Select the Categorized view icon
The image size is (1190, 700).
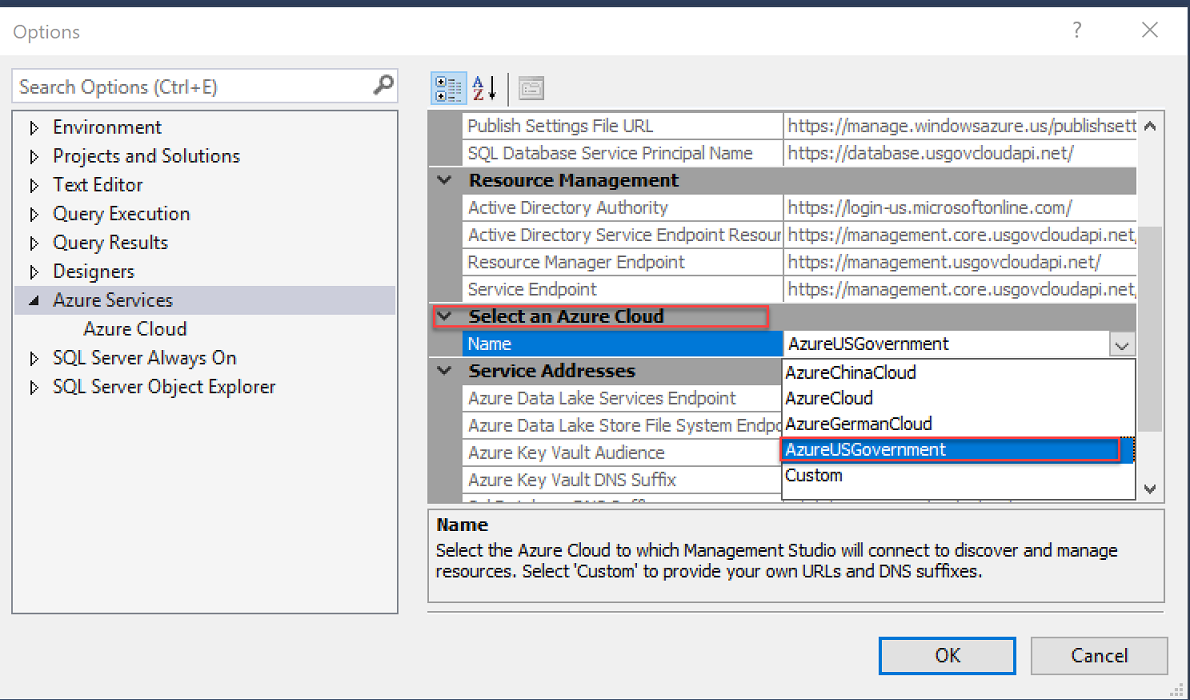(x=449, y=88)
